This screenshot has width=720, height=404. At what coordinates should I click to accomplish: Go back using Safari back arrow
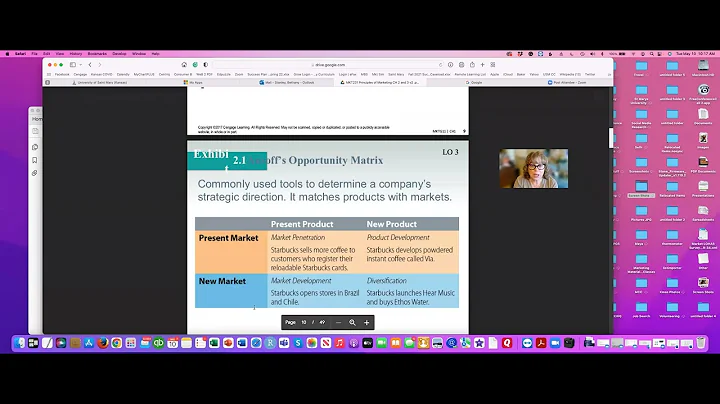coord(90,65)
